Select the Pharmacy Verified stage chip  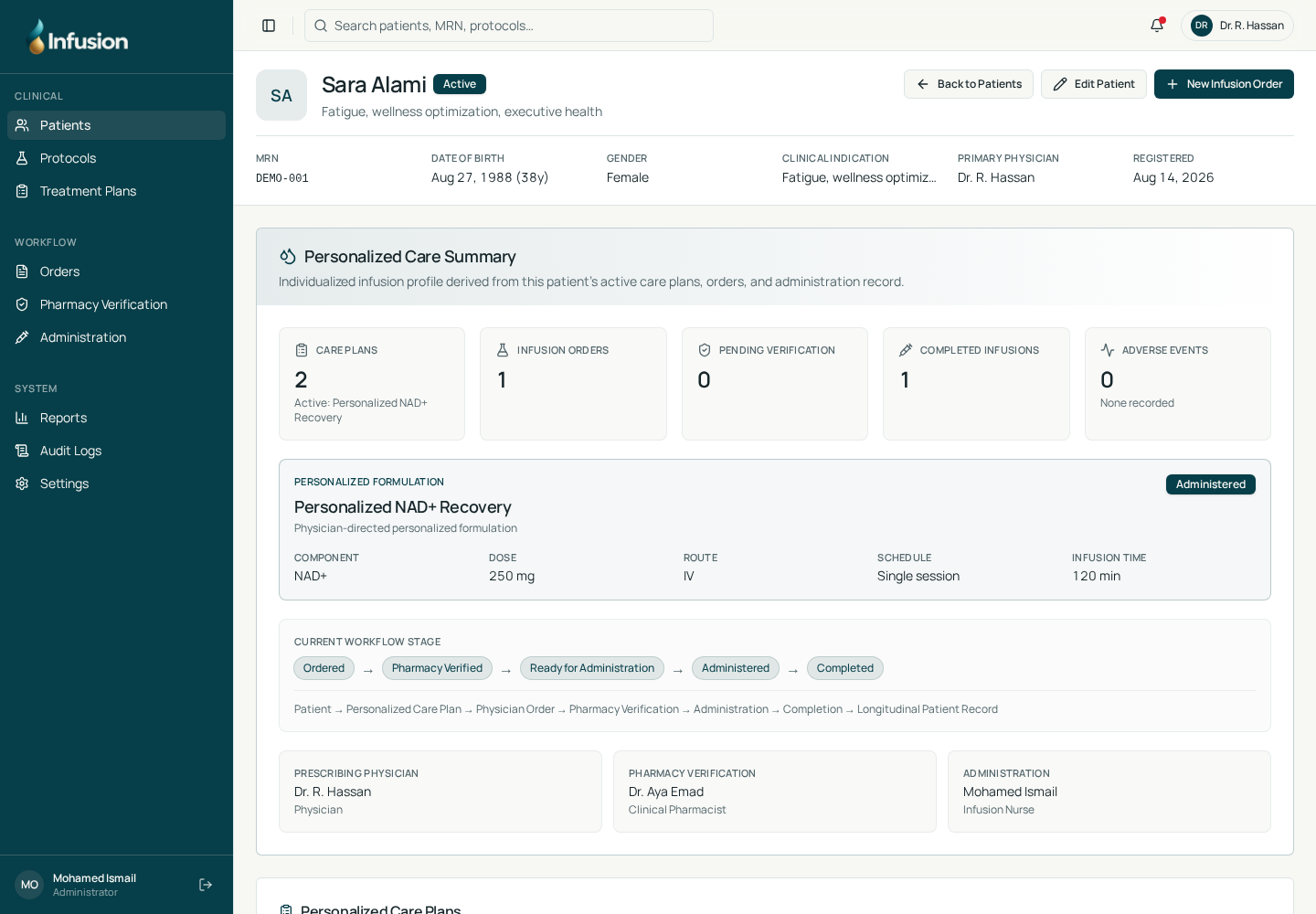tap(437, 668)
